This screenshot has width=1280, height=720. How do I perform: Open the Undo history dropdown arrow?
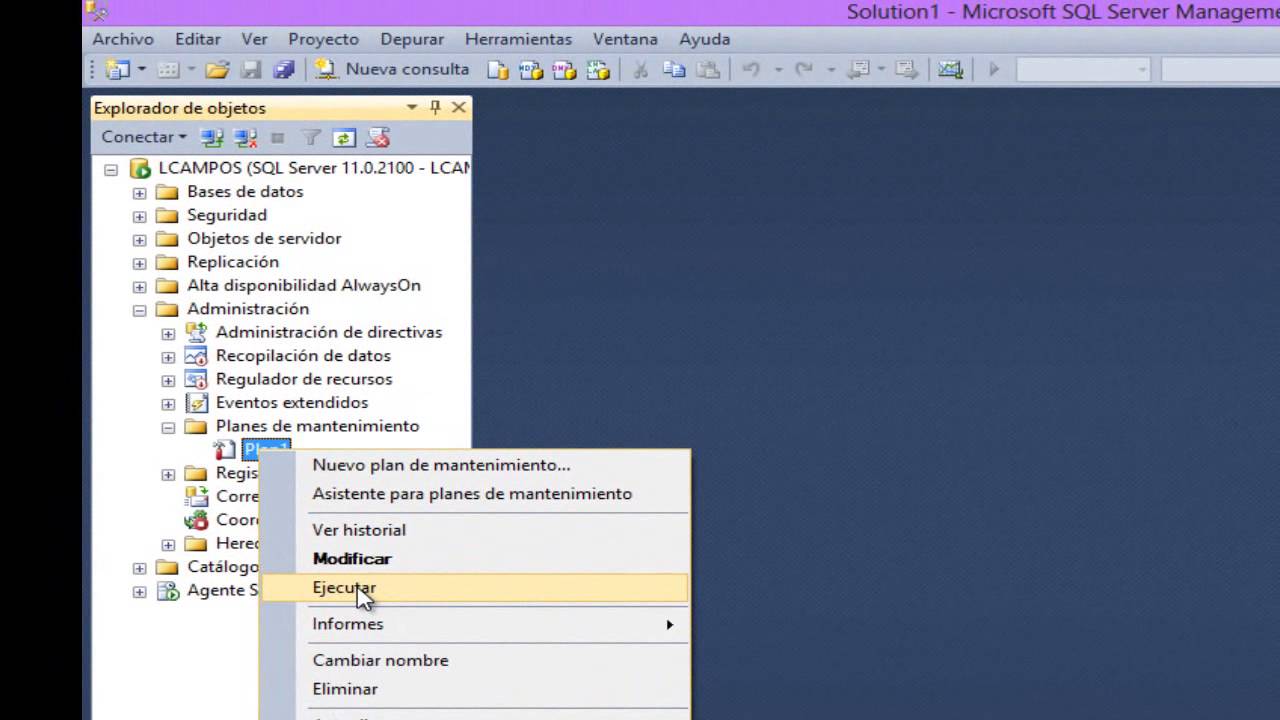coord(777,70)
